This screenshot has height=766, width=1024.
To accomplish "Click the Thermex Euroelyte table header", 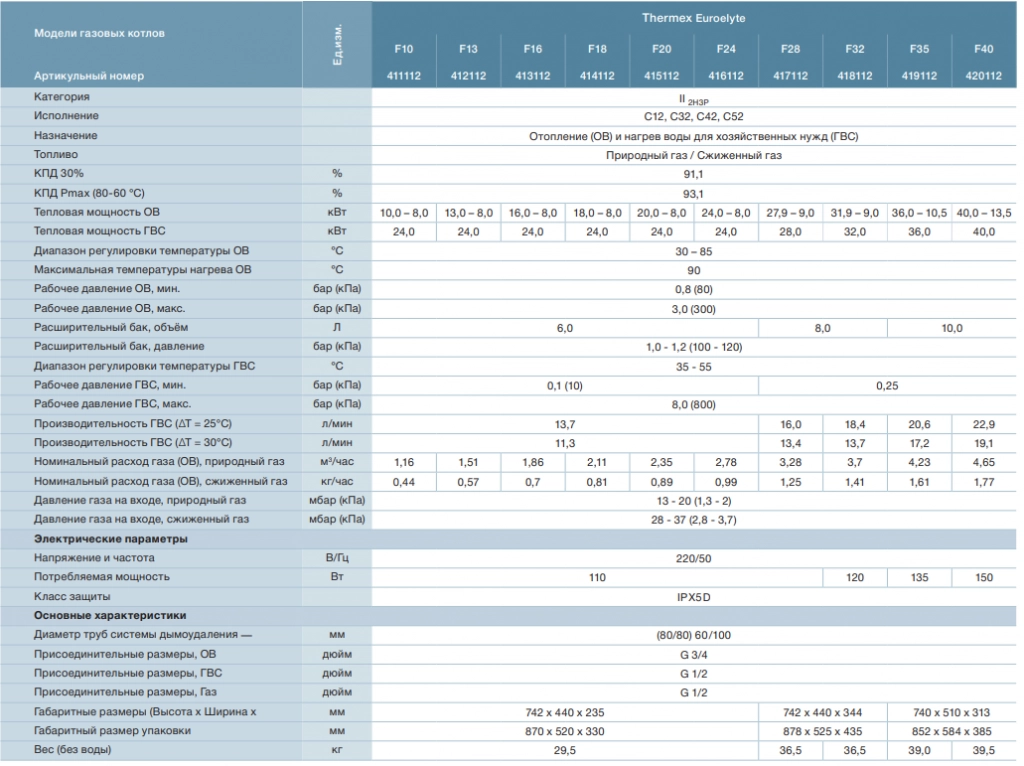I will click(x=695, y=17).
